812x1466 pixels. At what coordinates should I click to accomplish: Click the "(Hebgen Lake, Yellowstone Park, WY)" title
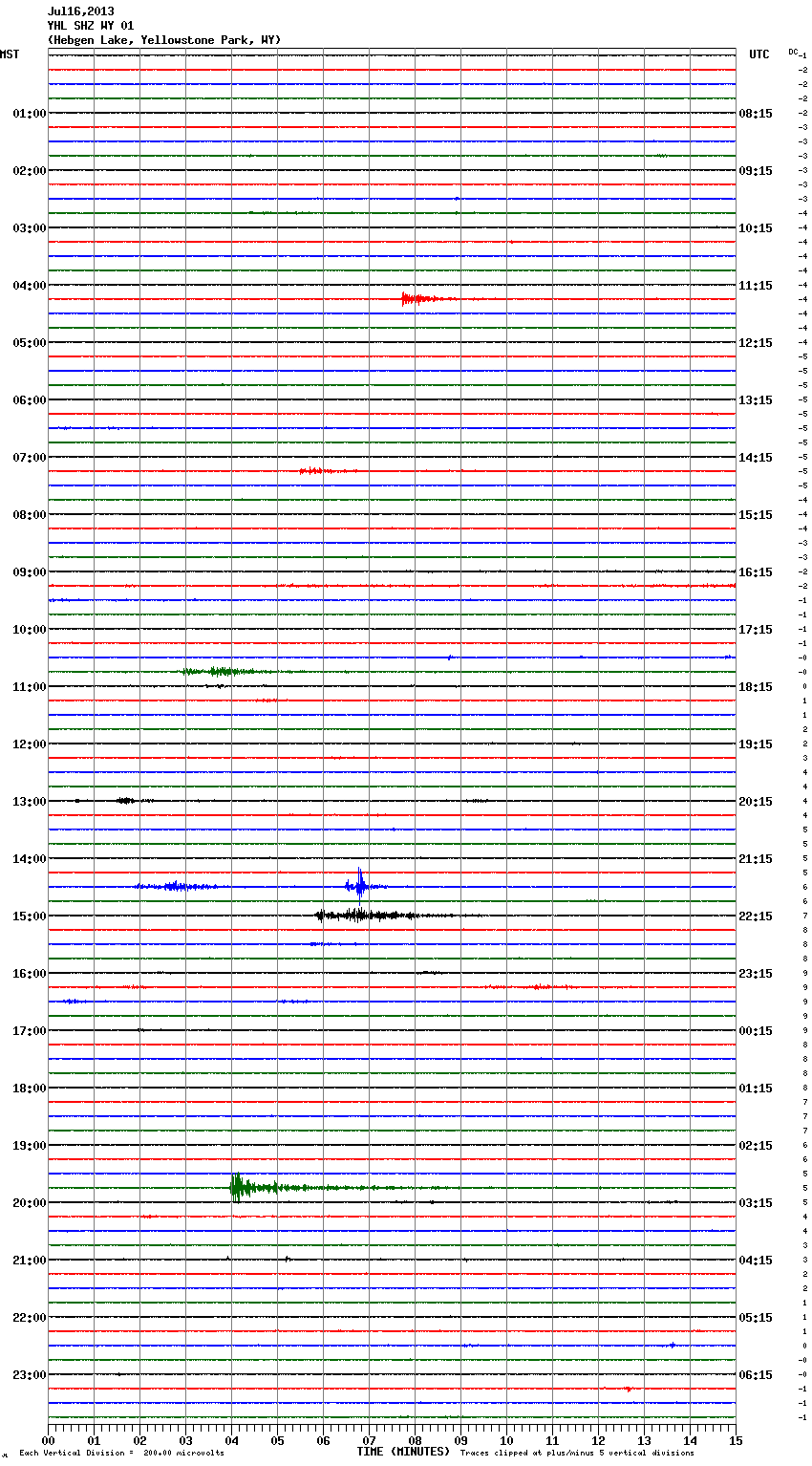(x=164, y=40)
